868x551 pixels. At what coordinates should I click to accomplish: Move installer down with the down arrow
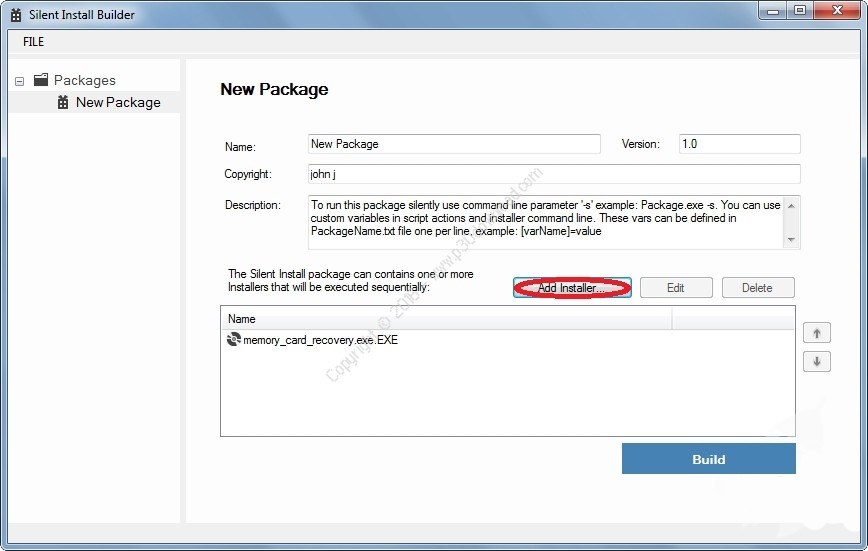click(816, 362)
